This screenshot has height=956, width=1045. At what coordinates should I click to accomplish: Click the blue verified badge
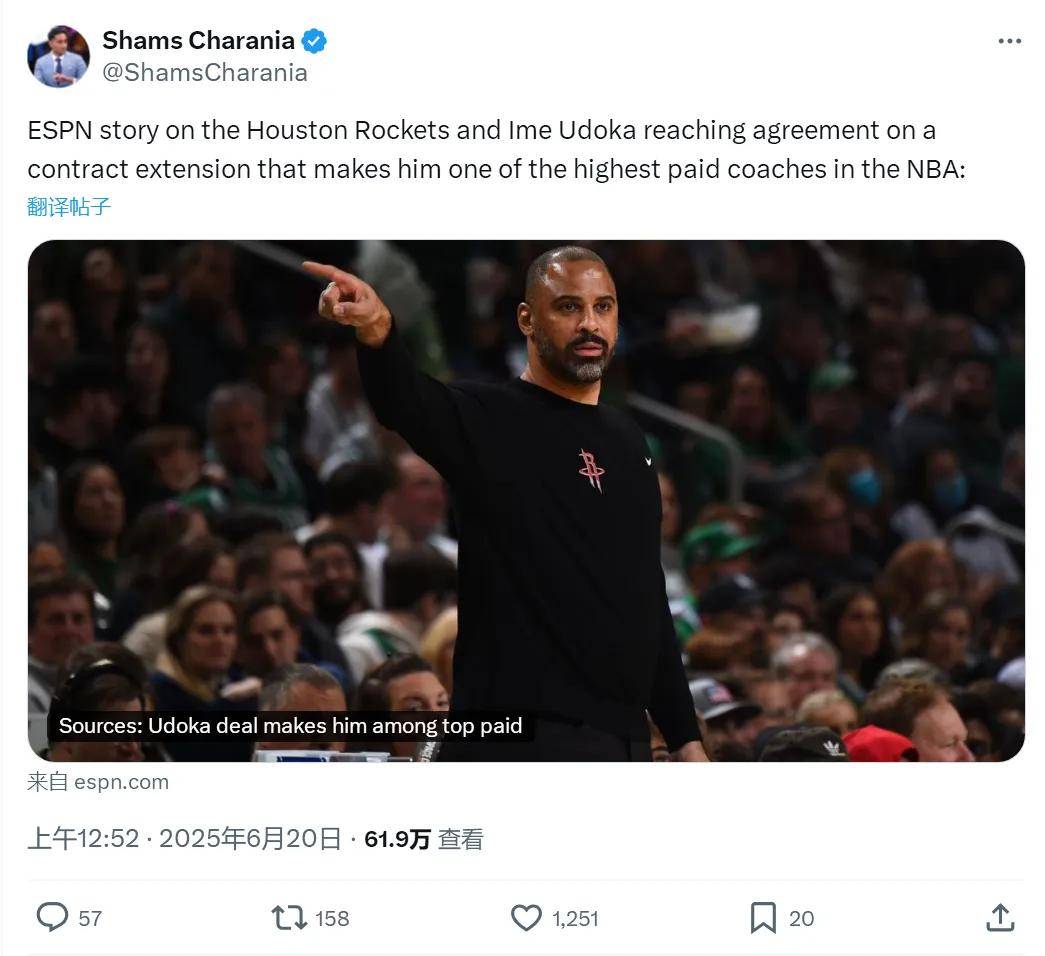(314, 41)
